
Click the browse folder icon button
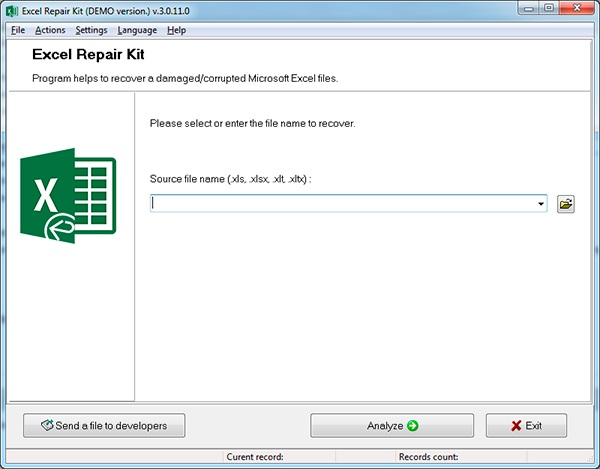566,204
